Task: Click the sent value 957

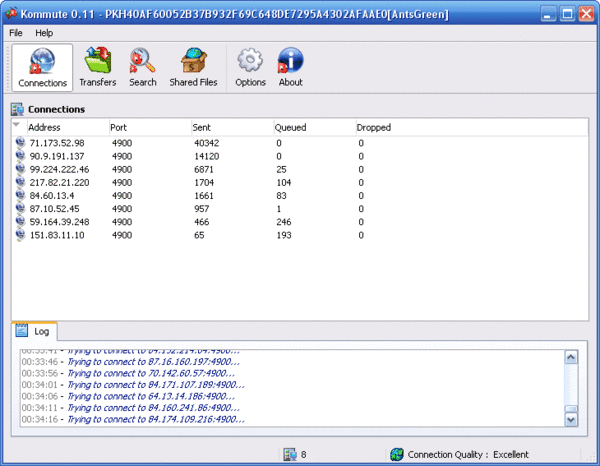Action: (x=202, y=209)
